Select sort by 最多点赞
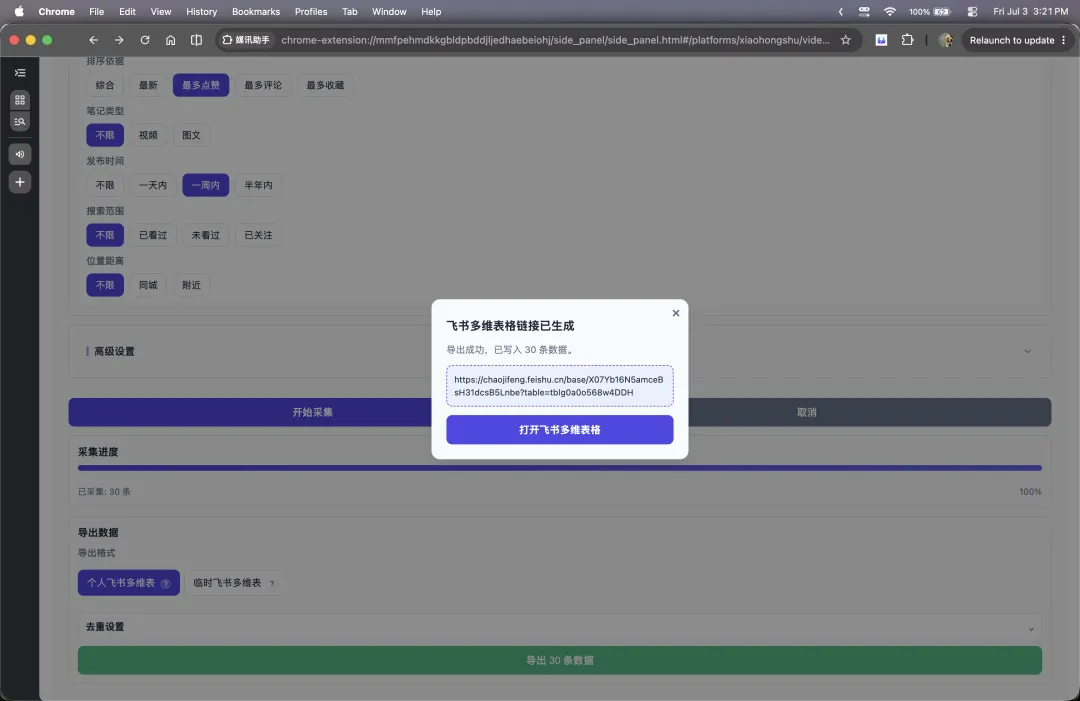 [x=201, y=85]
